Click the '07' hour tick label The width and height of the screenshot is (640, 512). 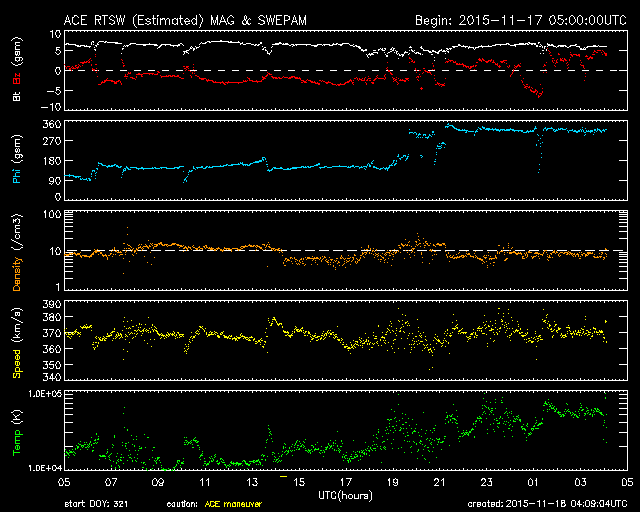point(111,482)
